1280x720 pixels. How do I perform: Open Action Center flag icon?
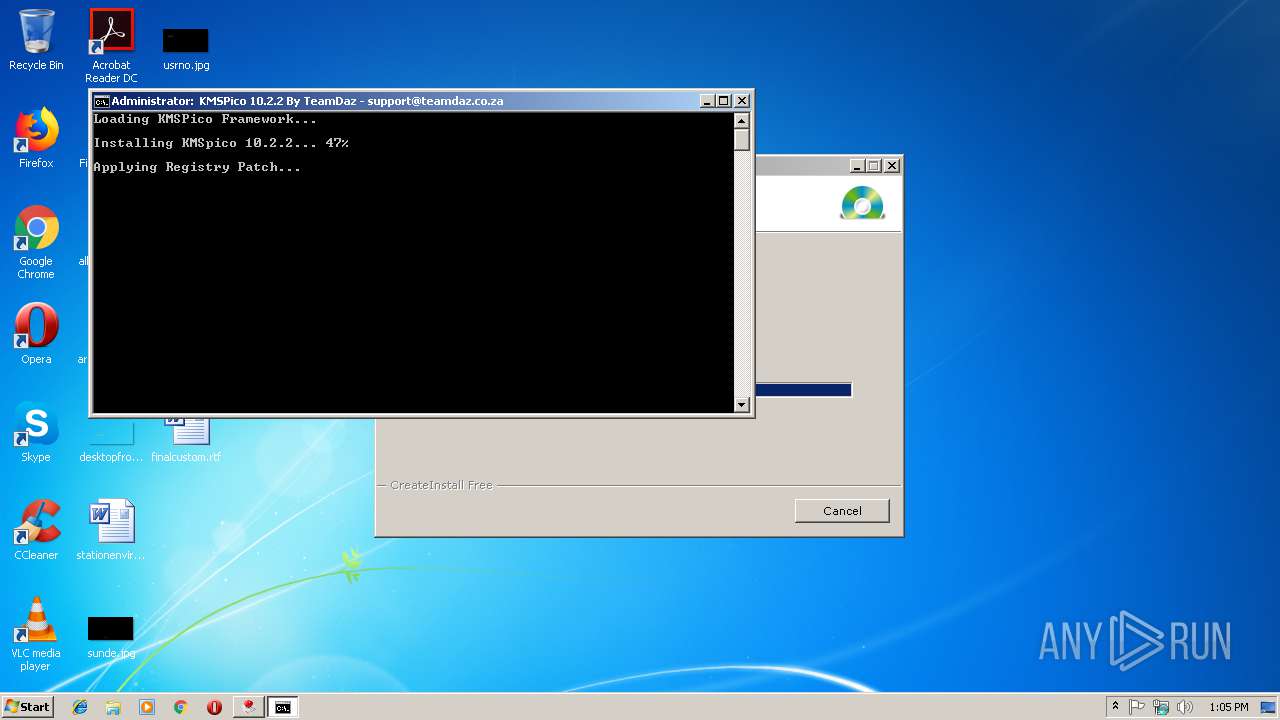tap(1137, 707)
